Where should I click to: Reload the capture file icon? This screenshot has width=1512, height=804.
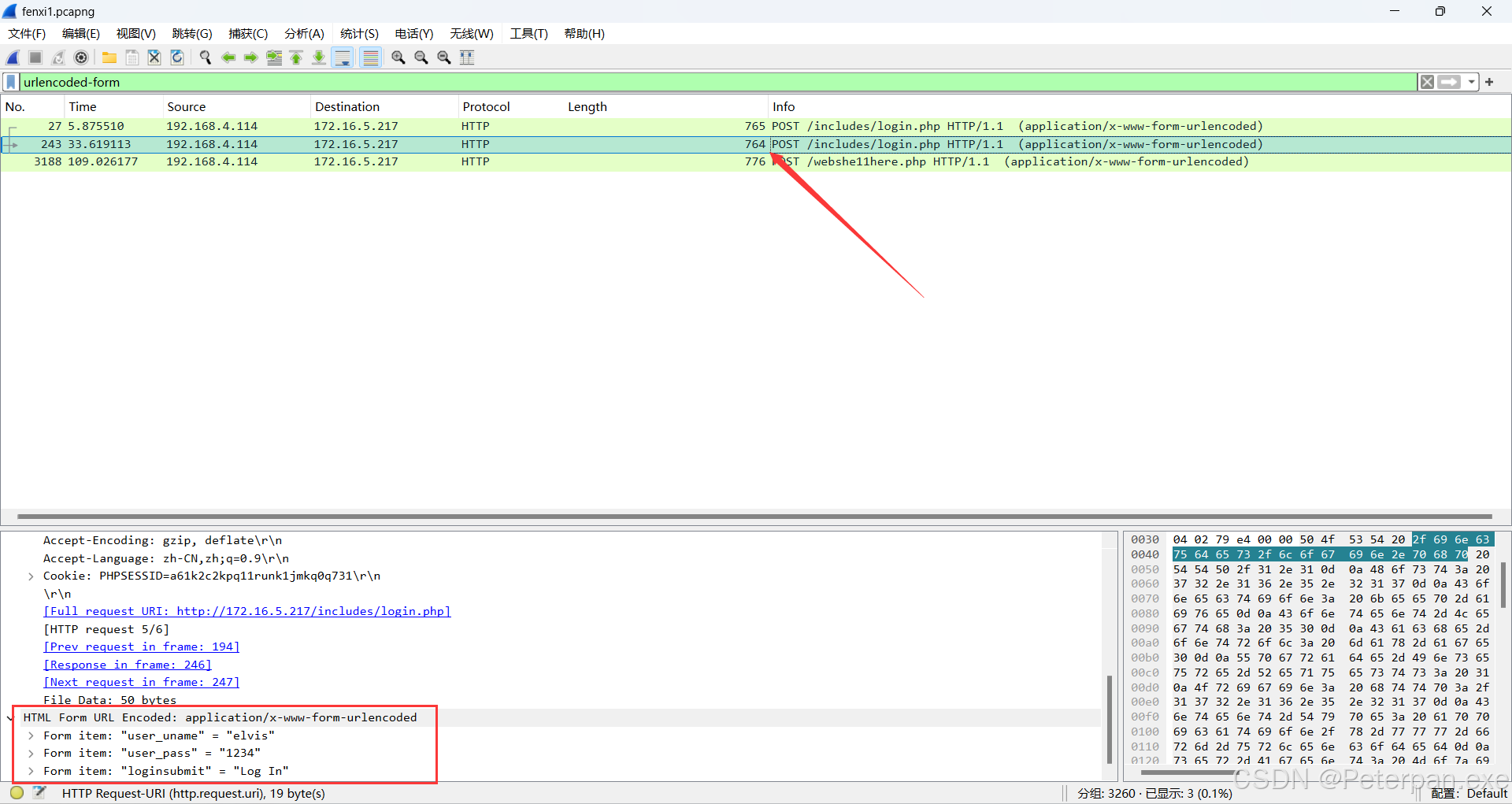pyautogui.click(x=177, y=57)
